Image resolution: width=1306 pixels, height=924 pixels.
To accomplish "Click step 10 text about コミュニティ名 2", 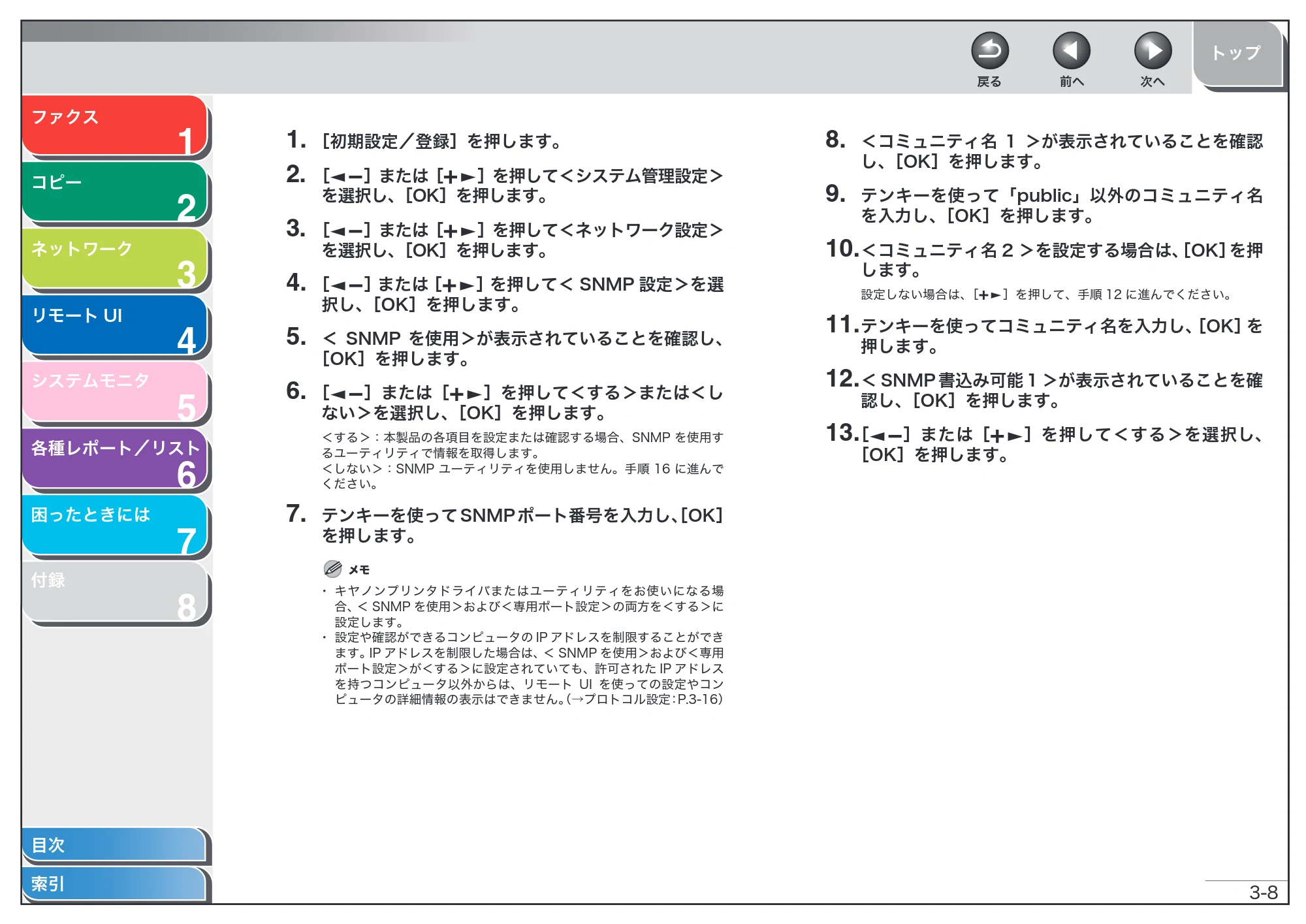I will pos(1062,259).
